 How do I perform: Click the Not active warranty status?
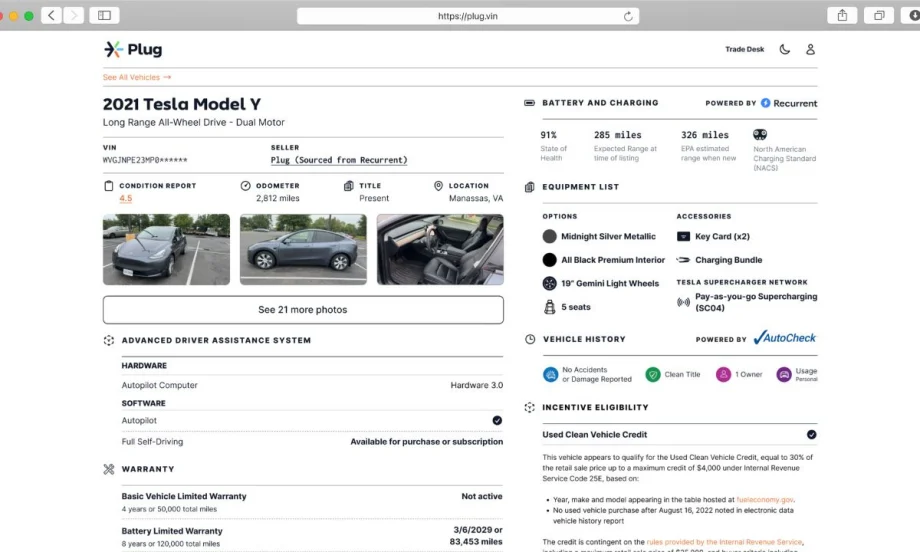pos(482,496)
